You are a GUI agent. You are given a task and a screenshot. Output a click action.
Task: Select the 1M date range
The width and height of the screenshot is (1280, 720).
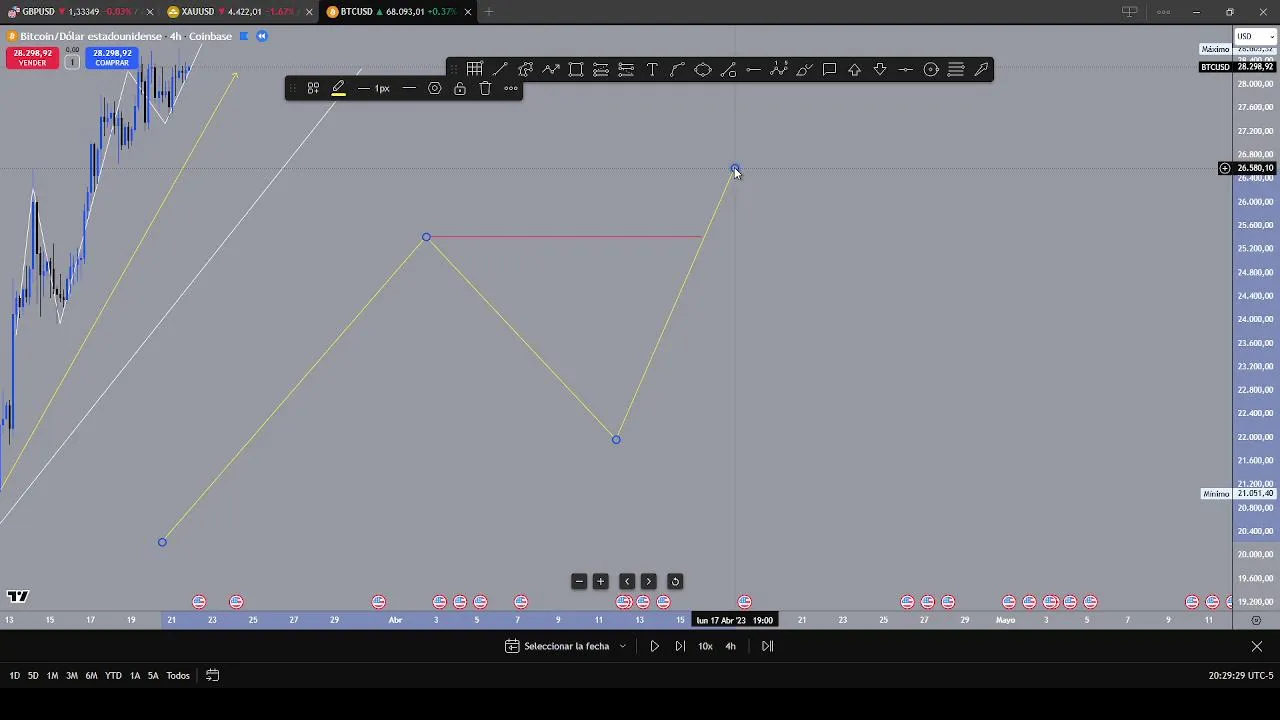pos(52,676)
